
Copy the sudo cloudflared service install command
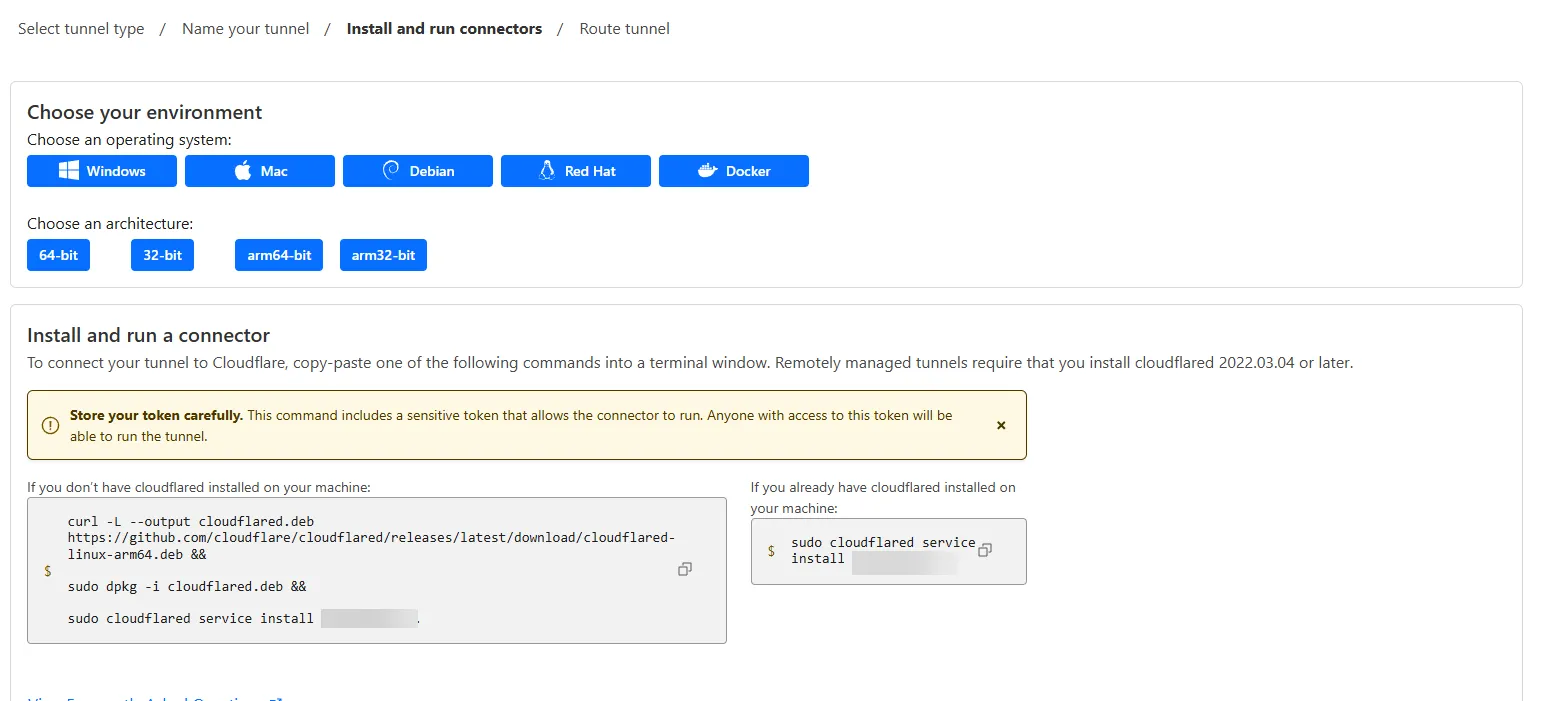point(985,550)
